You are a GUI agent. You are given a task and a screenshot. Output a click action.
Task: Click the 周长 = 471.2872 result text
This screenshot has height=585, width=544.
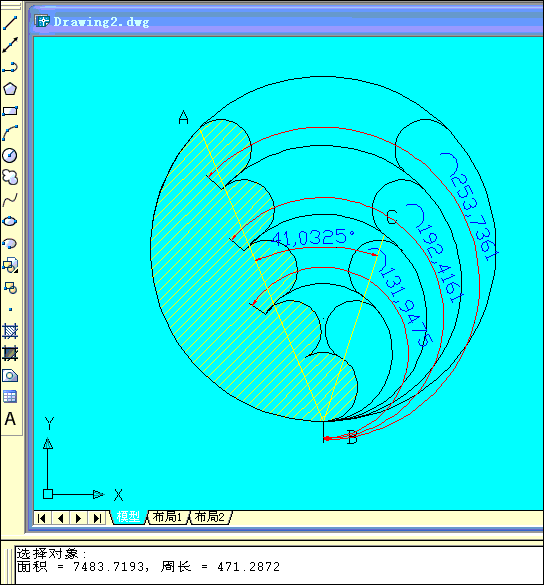pos(221,567)
